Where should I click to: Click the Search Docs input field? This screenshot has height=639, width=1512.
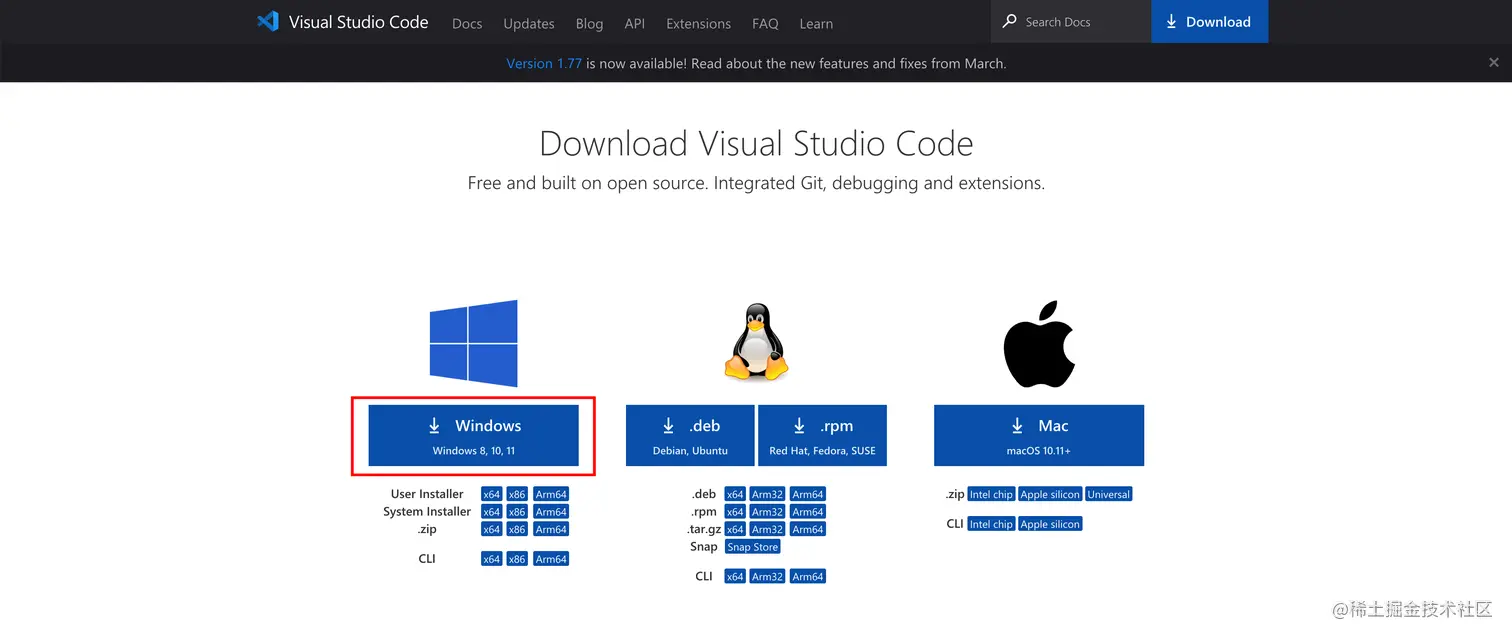tap(1071, 21)
